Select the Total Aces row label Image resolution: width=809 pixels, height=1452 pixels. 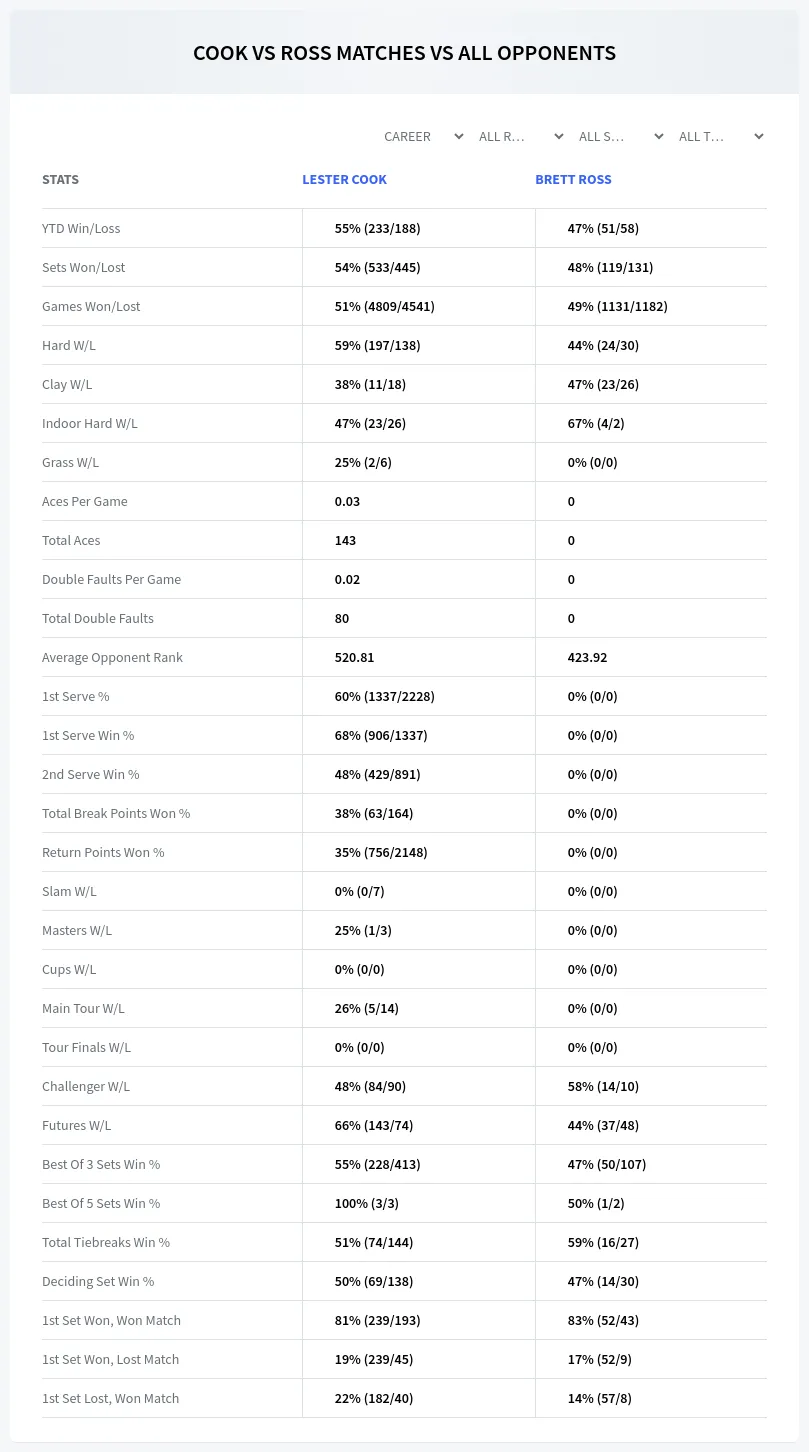pyautogui.click(x=71, y=540)
